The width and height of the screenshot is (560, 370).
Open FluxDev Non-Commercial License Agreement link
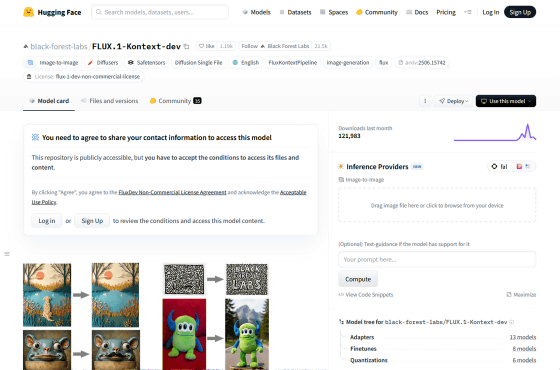pyautogui.click(x=172, y=192)
